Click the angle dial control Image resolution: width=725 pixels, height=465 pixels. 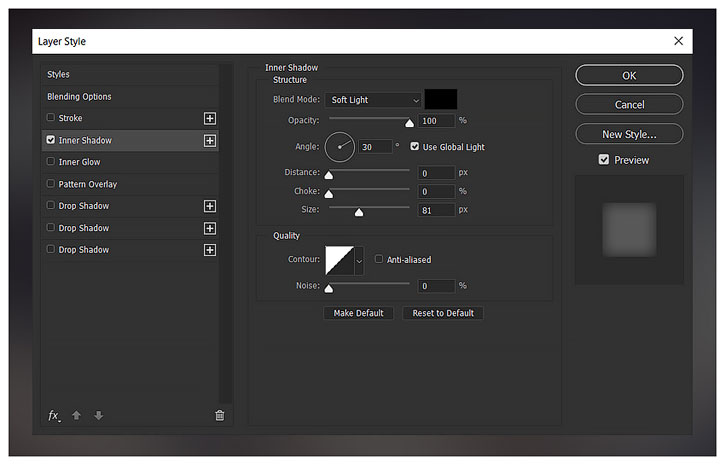340,147
